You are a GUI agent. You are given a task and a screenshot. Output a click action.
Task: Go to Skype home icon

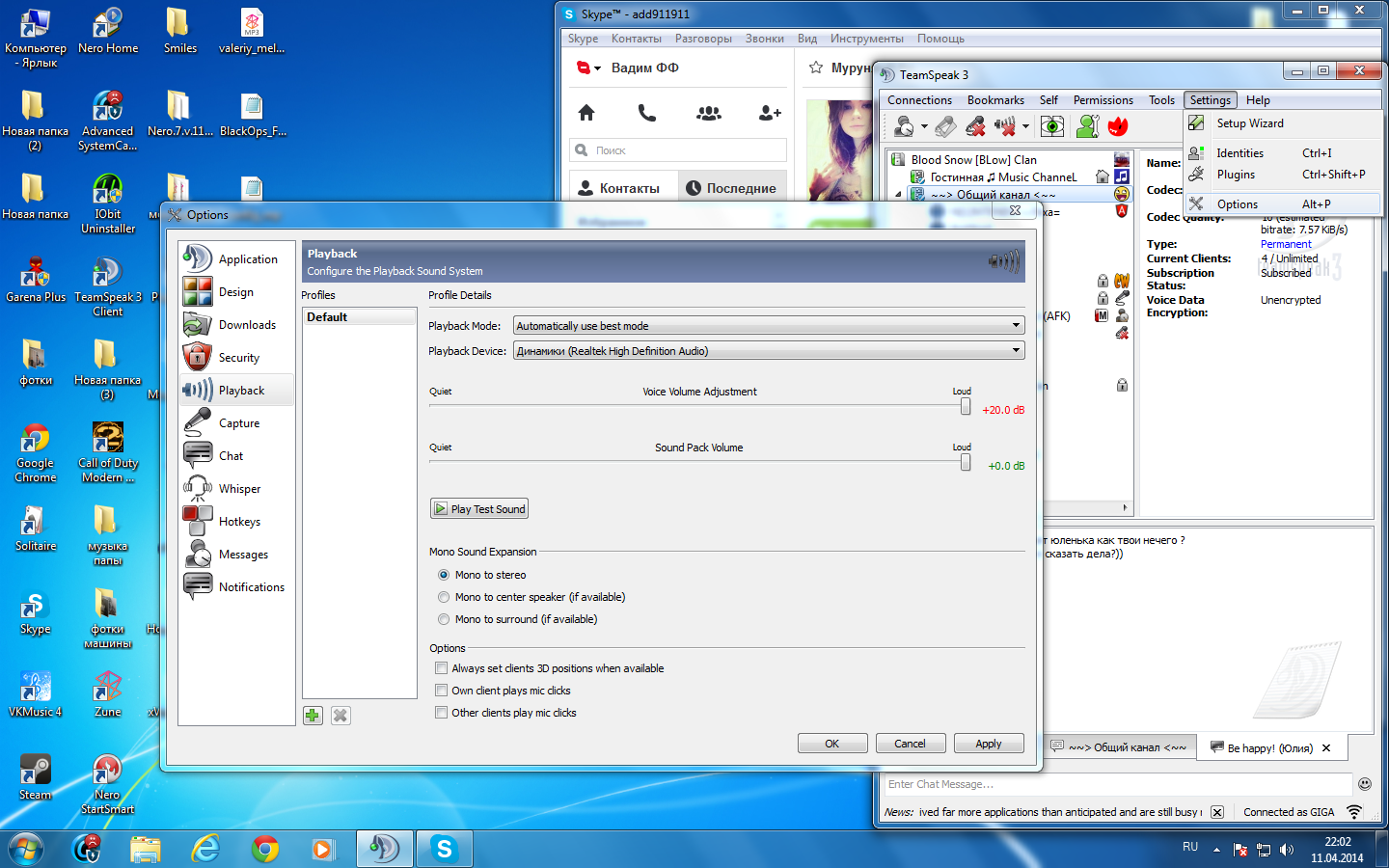point(586,113)
